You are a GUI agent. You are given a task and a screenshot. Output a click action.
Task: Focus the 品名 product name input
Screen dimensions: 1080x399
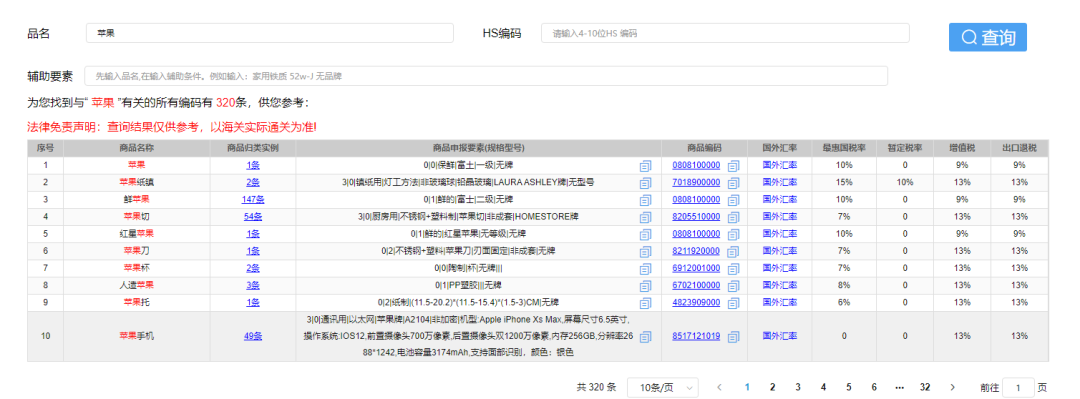[270, 33]
